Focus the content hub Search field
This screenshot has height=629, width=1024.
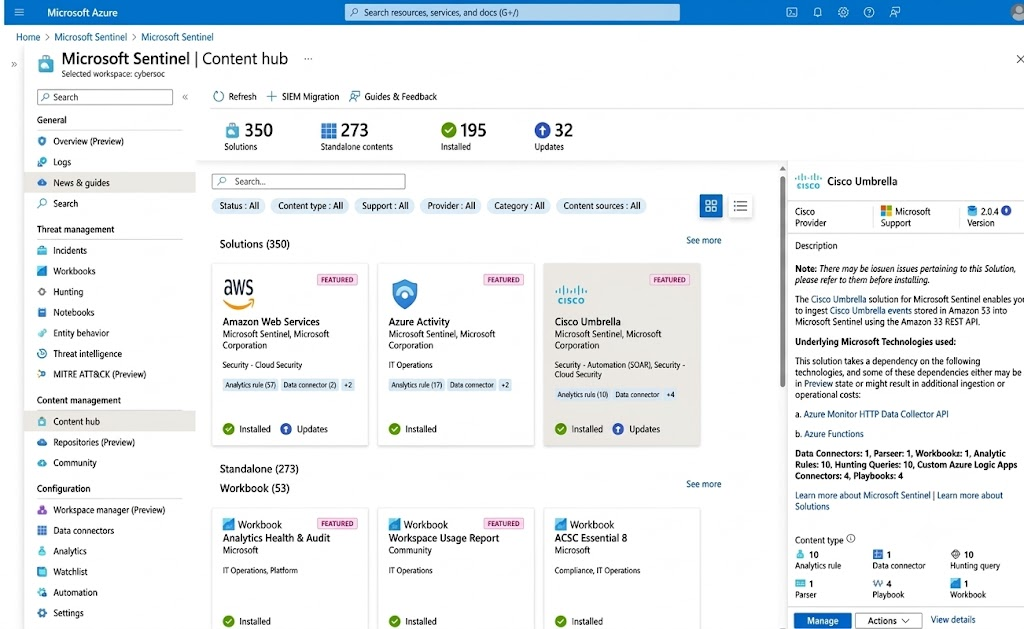click(x=308, y=181)
